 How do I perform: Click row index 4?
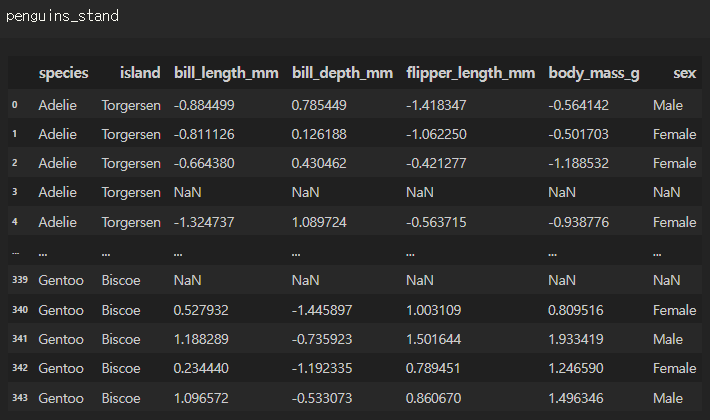pyautogui.click(x=14, y=222)
